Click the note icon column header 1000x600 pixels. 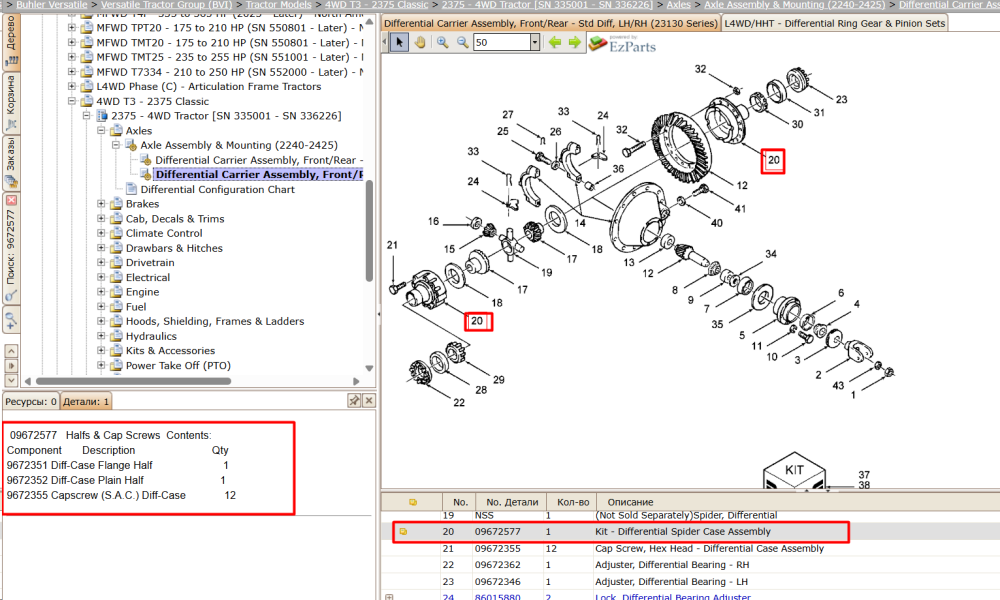(413, 502)
